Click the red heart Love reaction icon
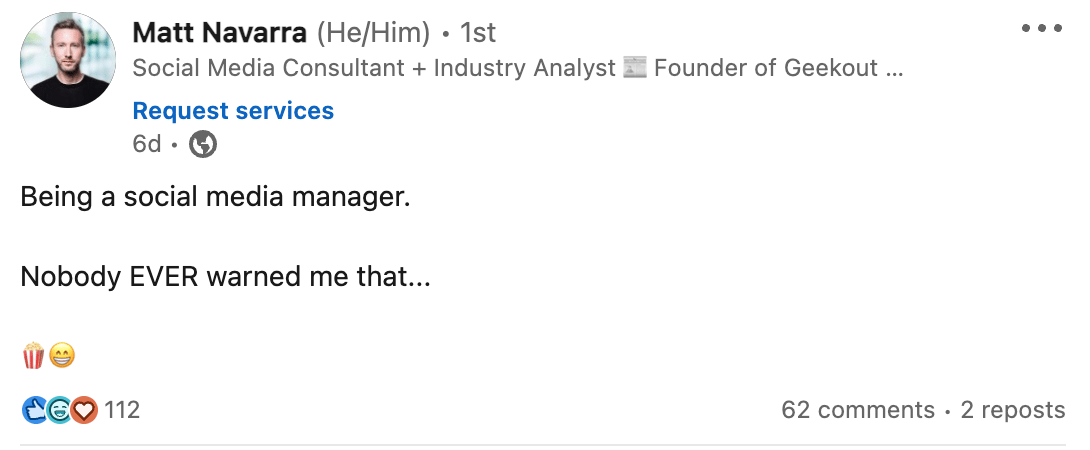Viewport: 1090px width, 450px height. (84, 410)
